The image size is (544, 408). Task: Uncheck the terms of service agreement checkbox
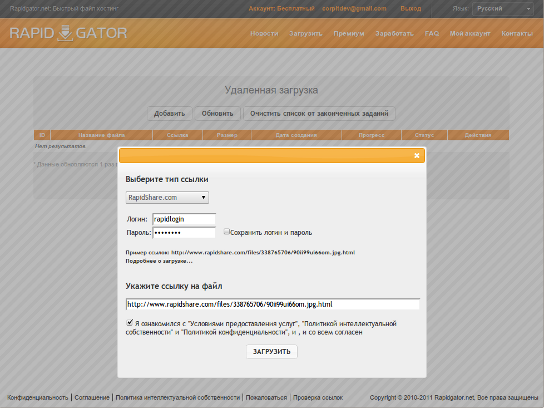130,323
